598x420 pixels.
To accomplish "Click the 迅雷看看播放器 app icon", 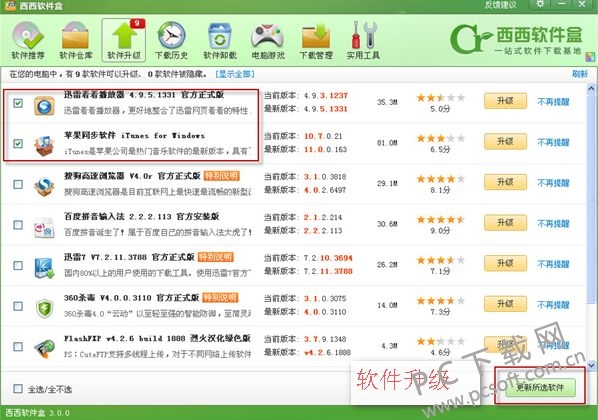I will [x=44, y=106].
